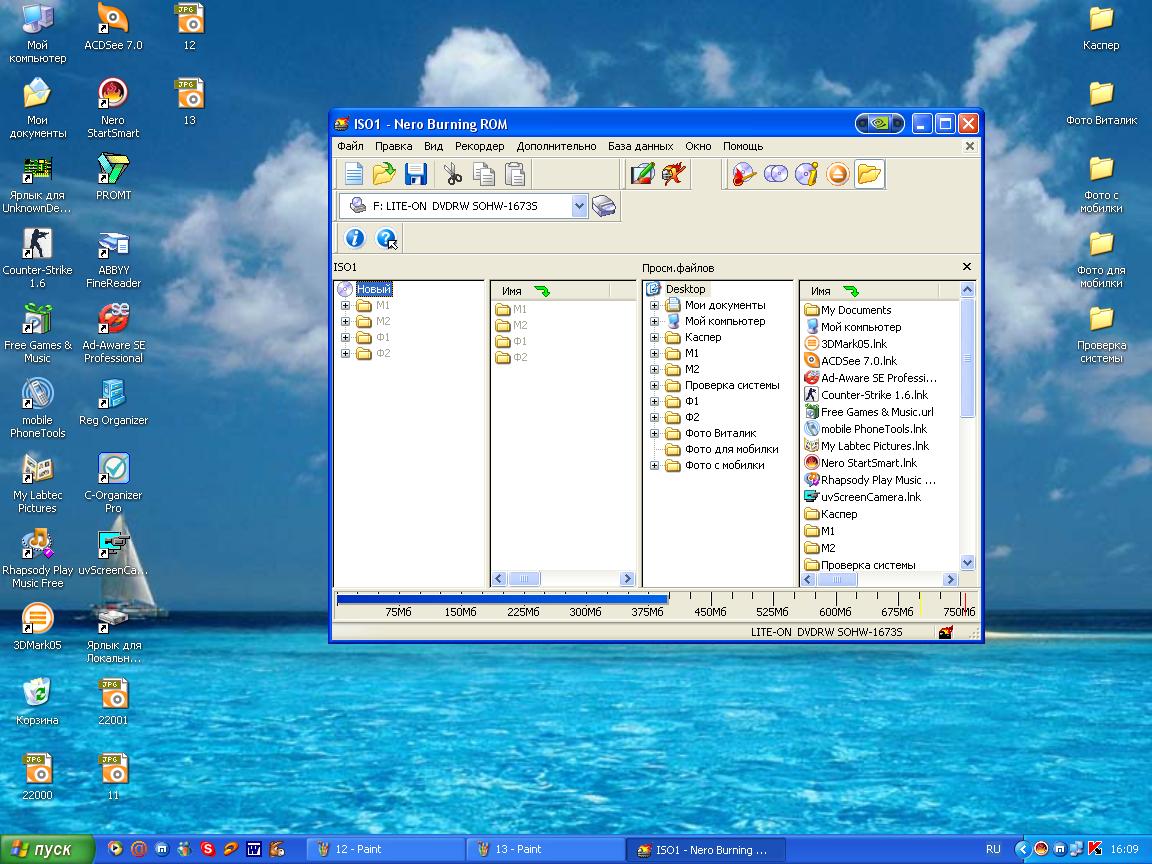Screen dimensions: 1152x864
Task: Select My Documents in the file browser list
Action: point(856,310)
